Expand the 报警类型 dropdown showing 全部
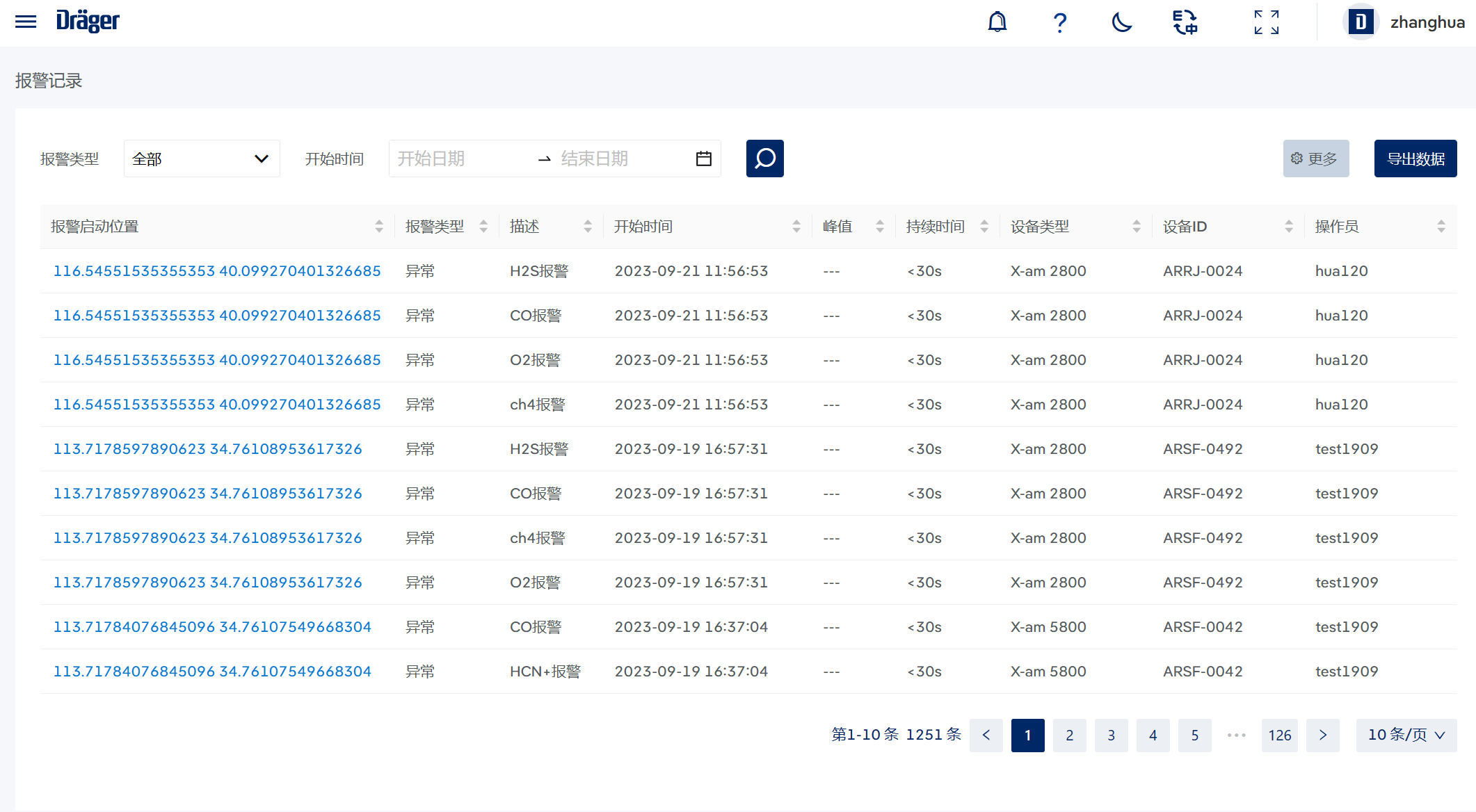Screen dimensions: 1476x812 click(202, 159)
